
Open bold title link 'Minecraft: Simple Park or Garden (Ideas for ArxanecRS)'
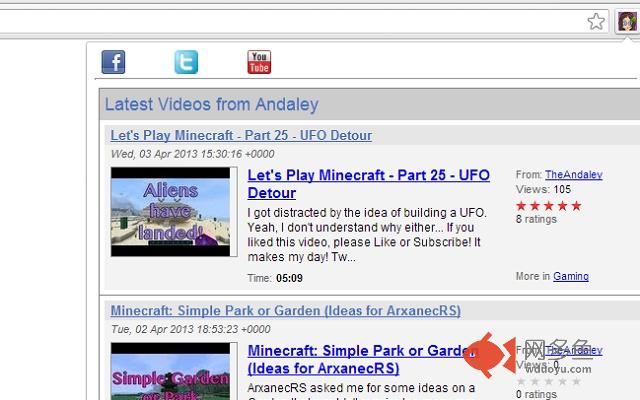(361, 359)
